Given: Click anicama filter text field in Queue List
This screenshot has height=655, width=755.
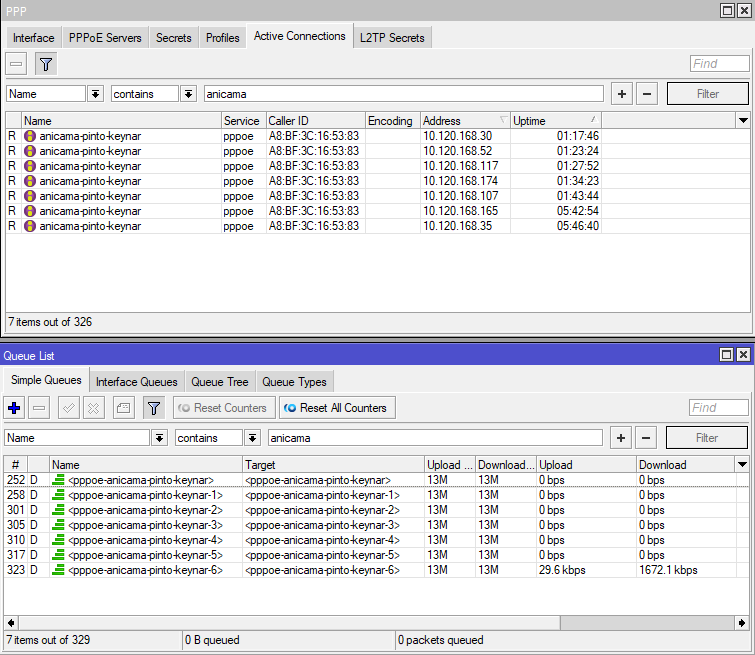Looking at the screenshot, I should pyautogui.click(x=435, y=437).
